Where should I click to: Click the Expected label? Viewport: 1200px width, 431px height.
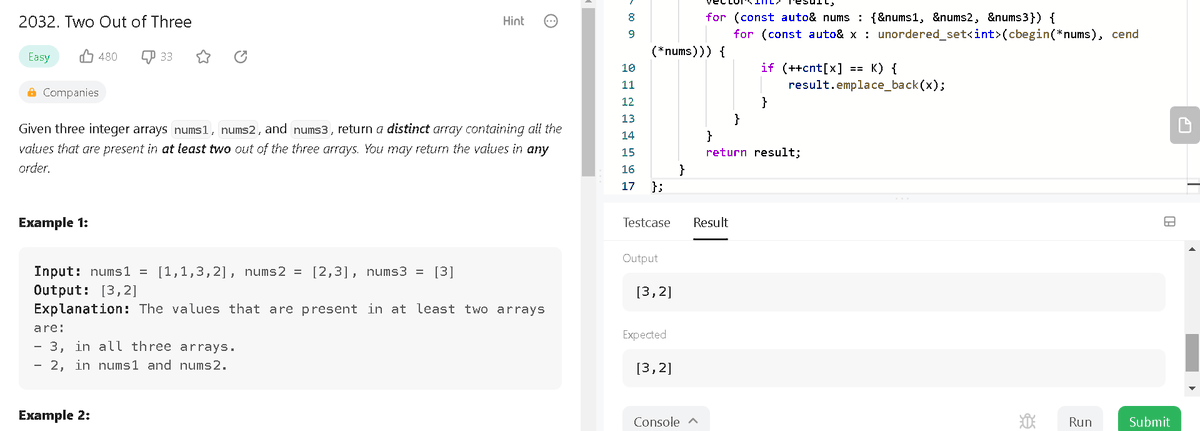tap(644, 334)
